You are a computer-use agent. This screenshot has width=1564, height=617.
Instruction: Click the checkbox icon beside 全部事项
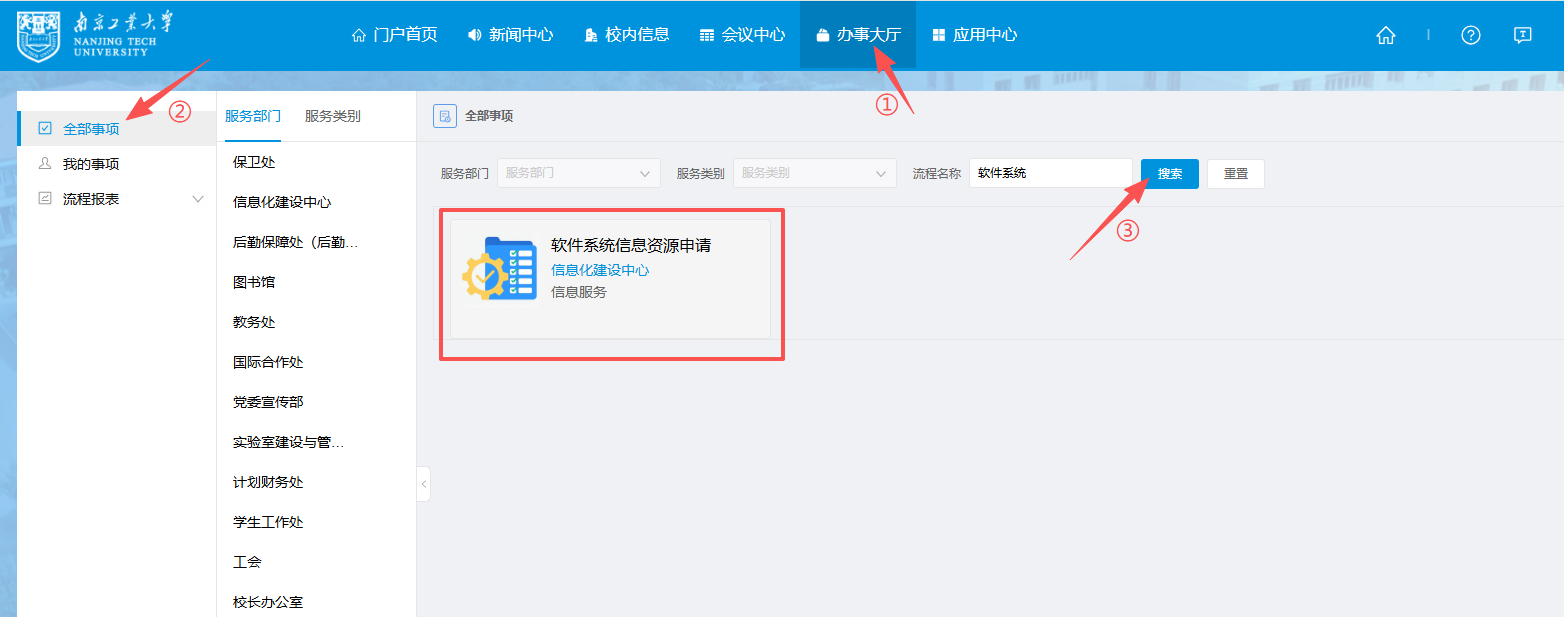(45, 128)
